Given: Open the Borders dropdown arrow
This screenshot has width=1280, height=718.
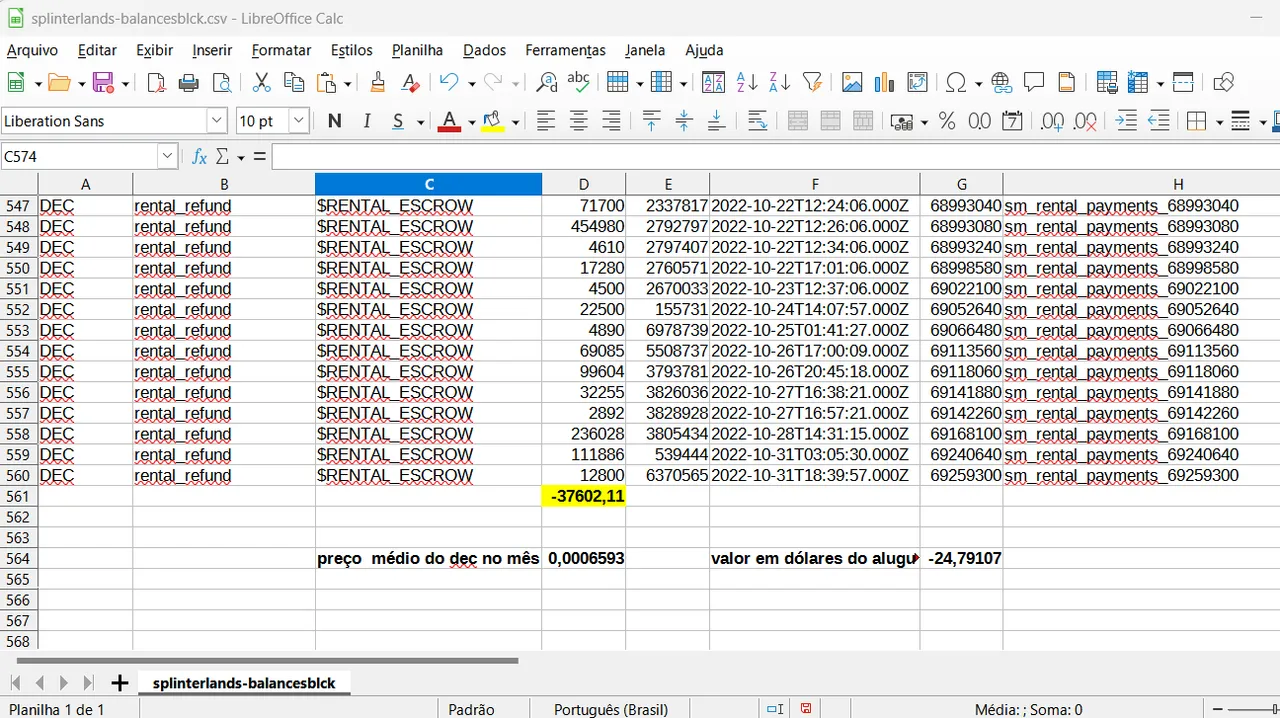Looking at the screenshot, I should (1218, 122).
